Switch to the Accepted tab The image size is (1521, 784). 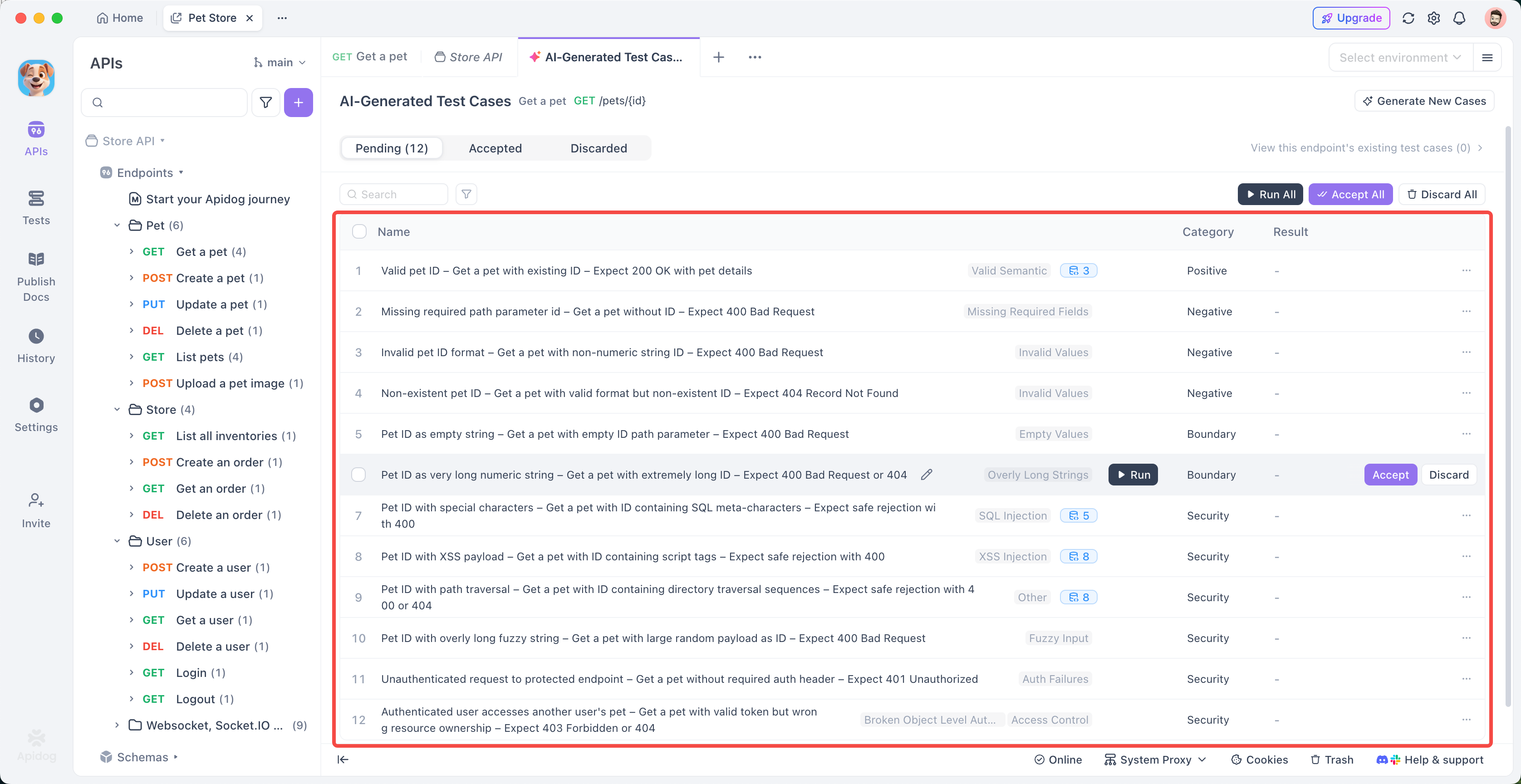coord(495,148)
